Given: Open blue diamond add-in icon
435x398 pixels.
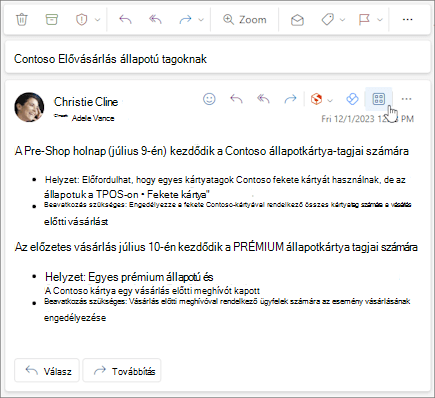Looking at the screenshot, I should pos(352,99).
